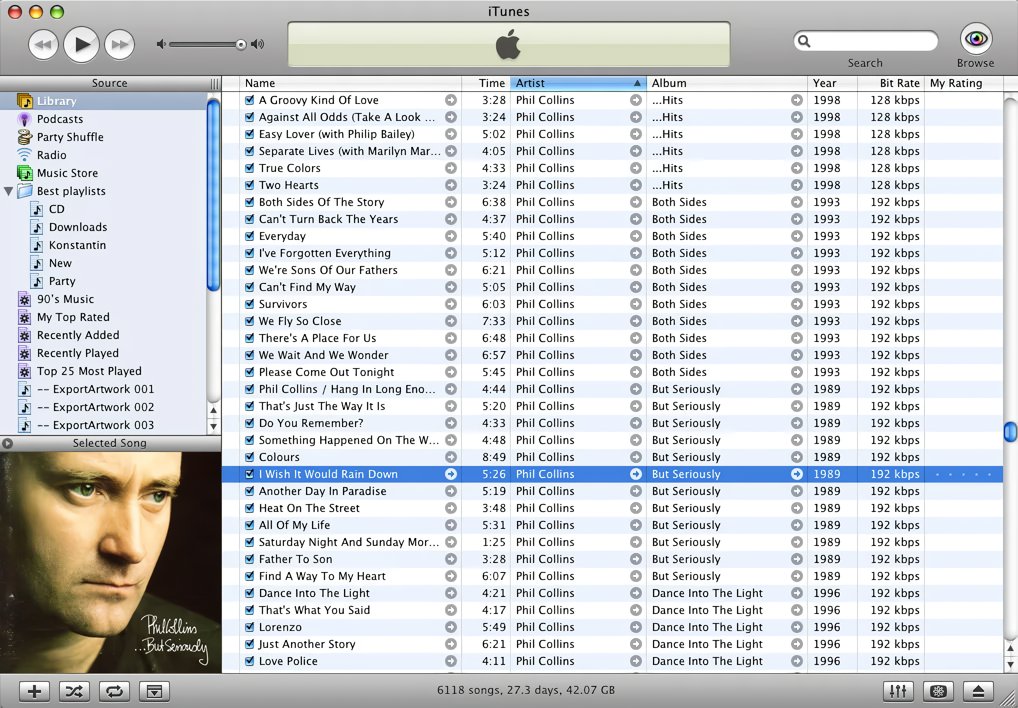This screenshot has height=708, width=1018.
Task: Uncheck the song Two Hearts
Action: pos(249,185)
